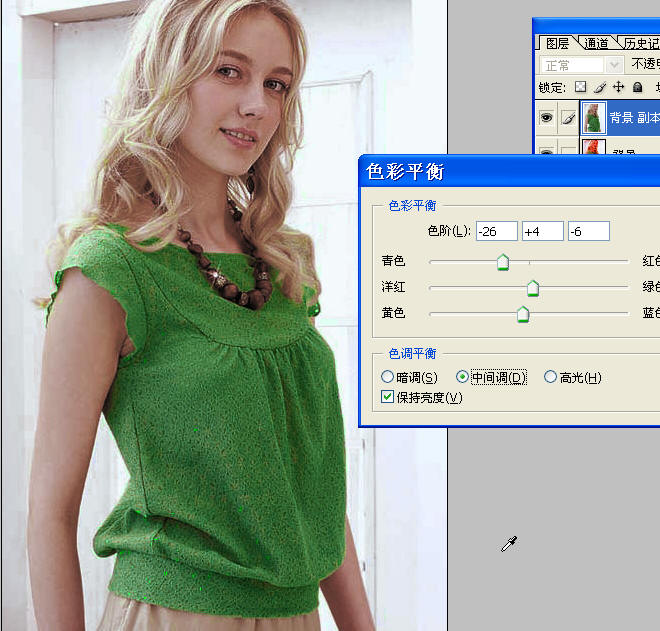Click the lock image pixels brush icon
This screenshot has width=660, height=631.
[599, 87]
